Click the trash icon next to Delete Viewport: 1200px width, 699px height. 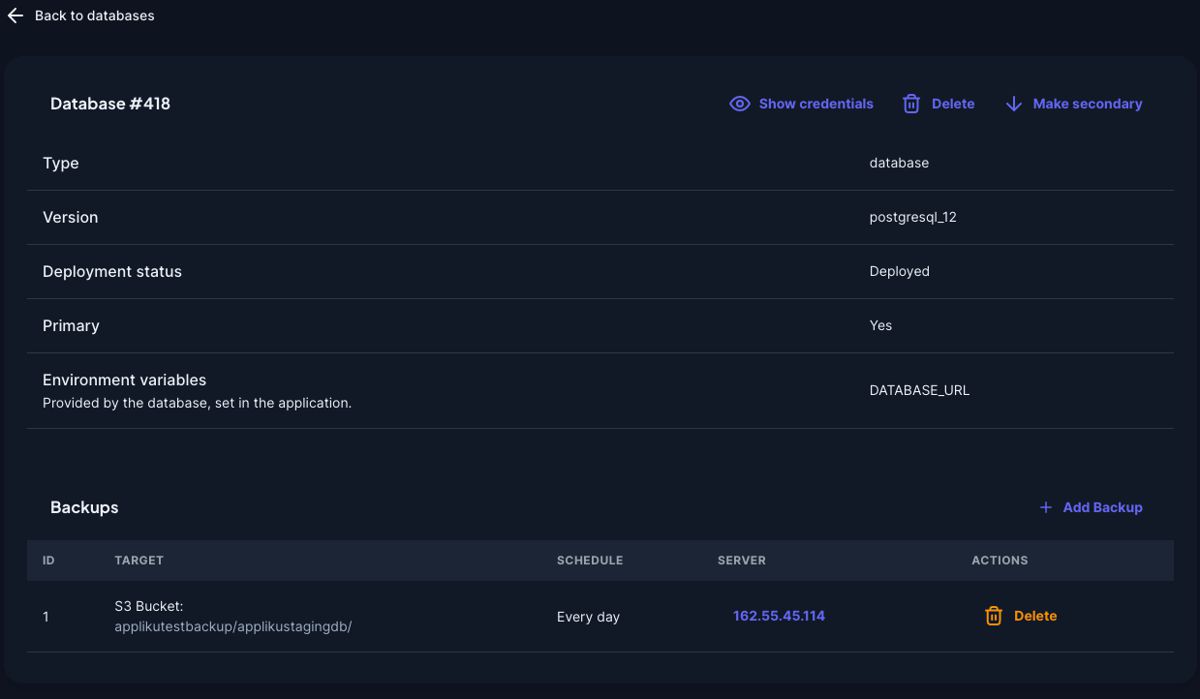pos(910,103)
